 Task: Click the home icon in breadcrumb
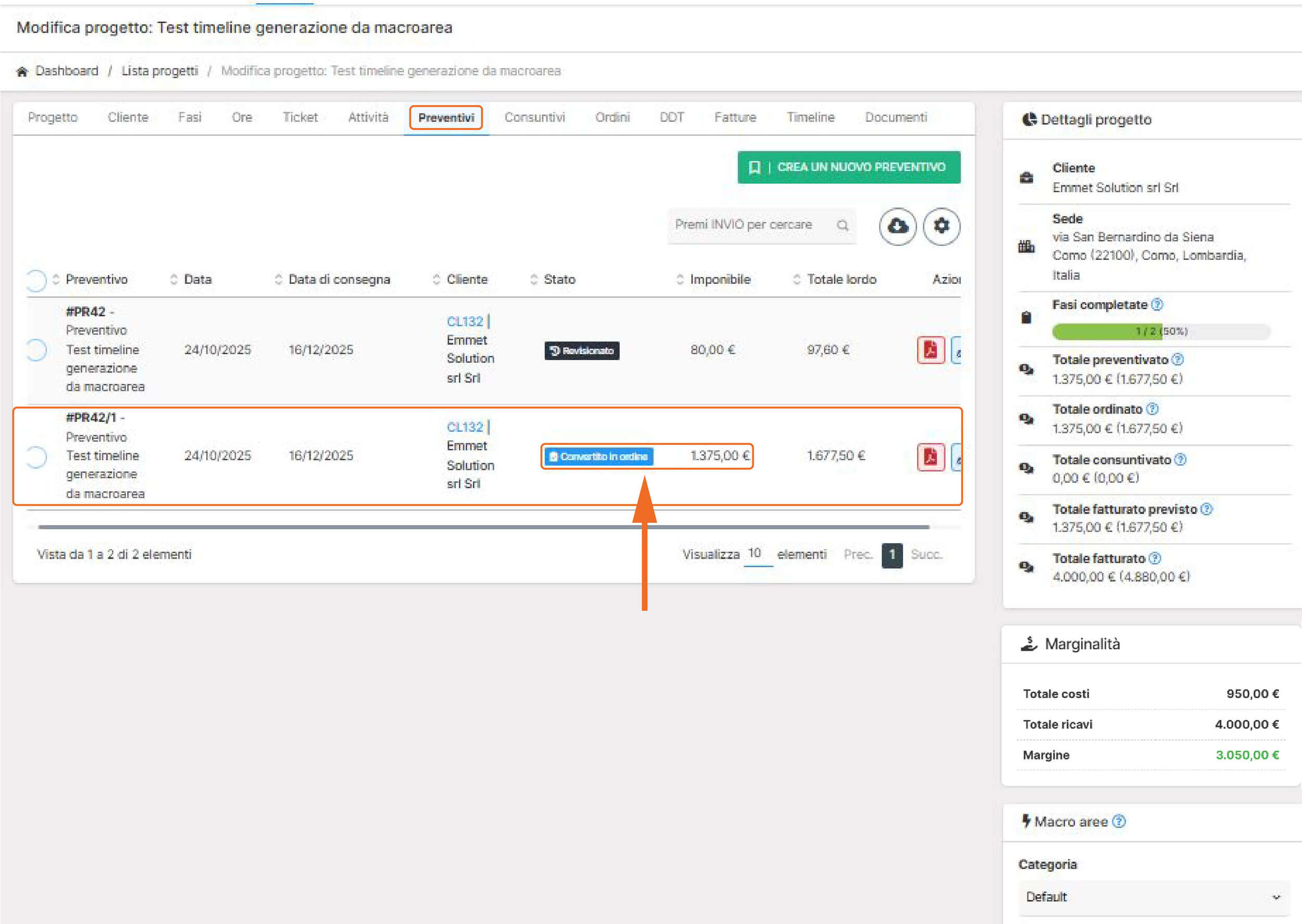pos(22,71)
